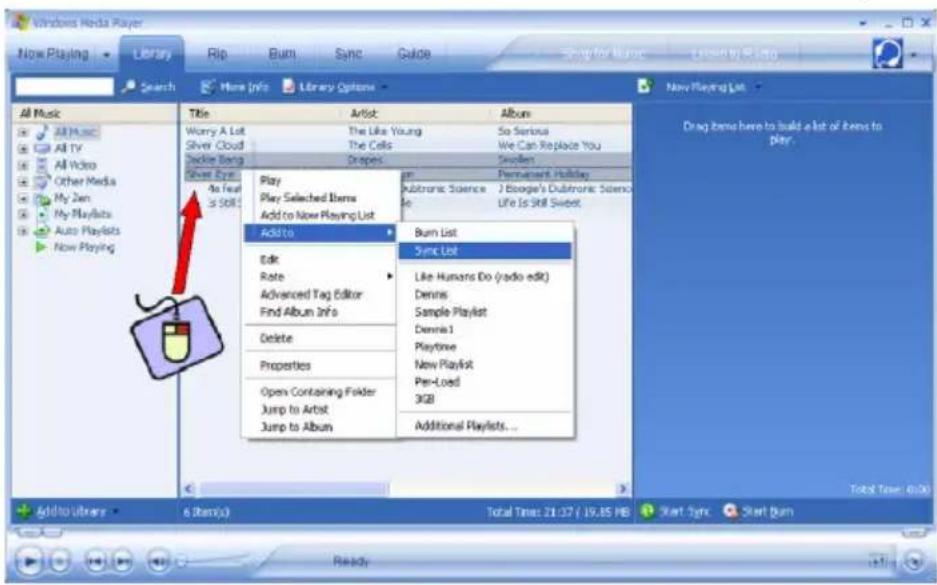The height and width of the screenshot is (585, 937).
Task: Click the Start Burn icon
Action: click(x=730, y=511)
